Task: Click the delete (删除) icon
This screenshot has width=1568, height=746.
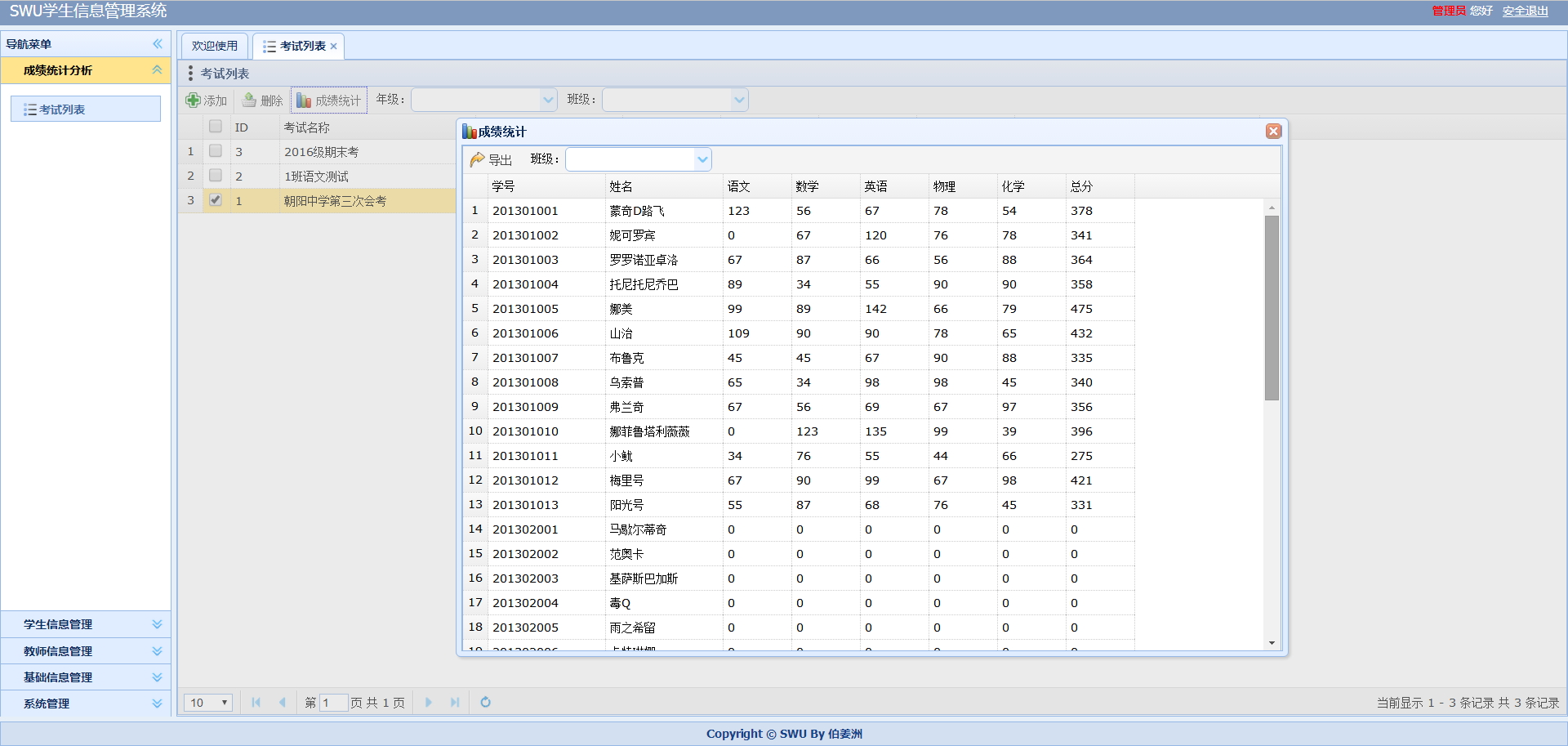Action: tap(250, 101)
